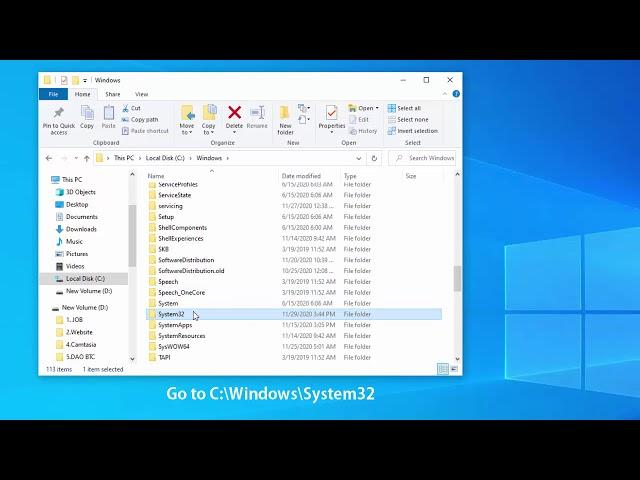Switch to the View ribbon tab
Viewport: 640px width, 480px height.
[x=142, y=94]
